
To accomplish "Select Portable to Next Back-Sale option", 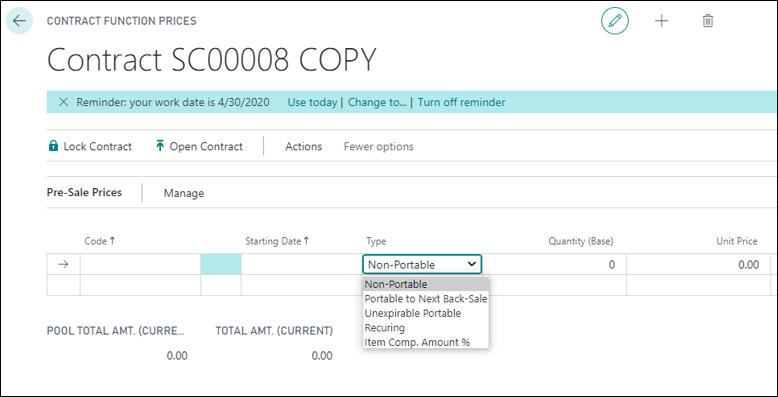I will click(426, 299).
